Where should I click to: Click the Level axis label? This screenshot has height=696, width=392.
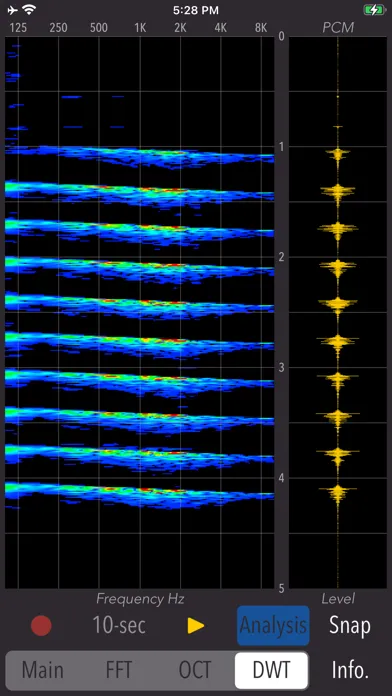click(x=338, y=599)
